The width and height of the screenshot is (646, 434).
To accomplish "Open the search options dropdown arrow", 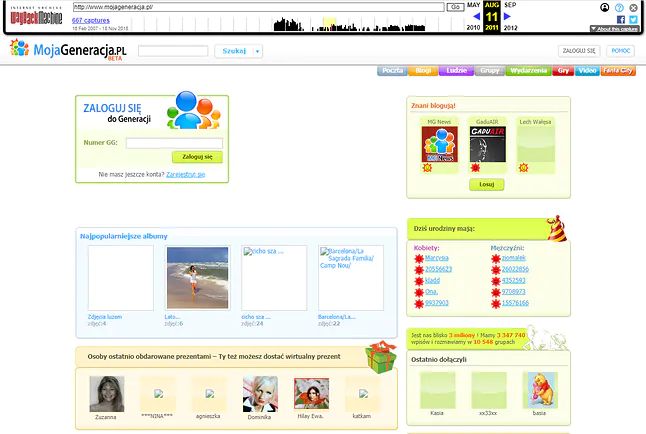I will click(x=257, y=52).
